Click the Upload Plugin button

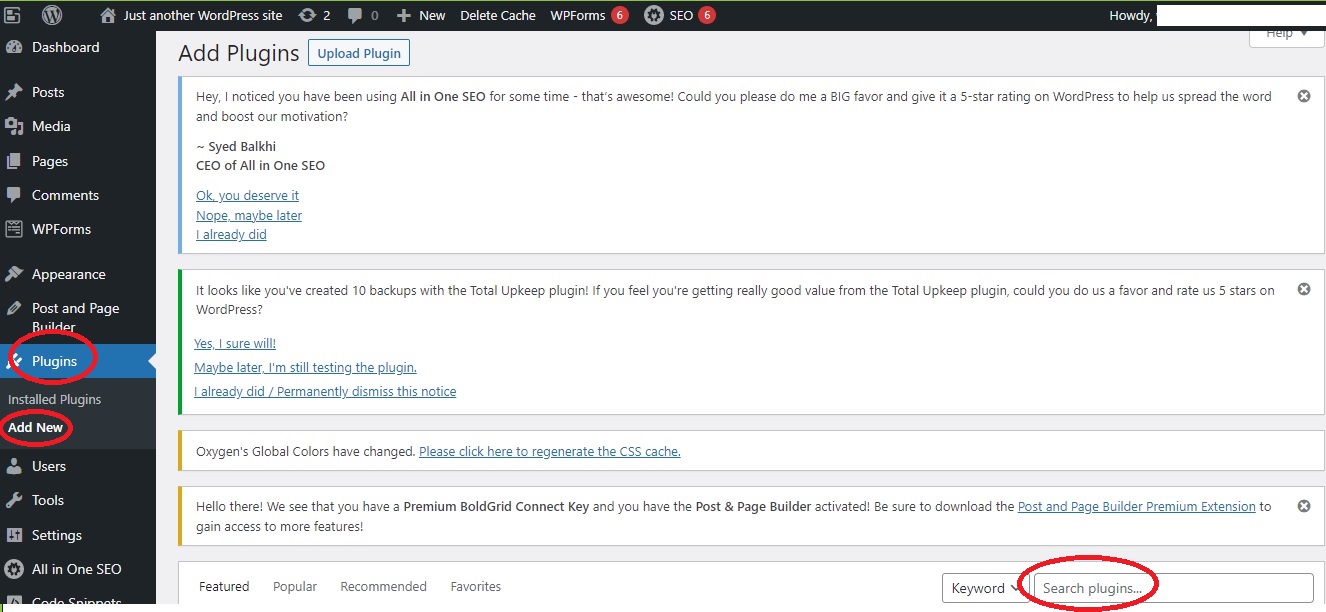pyautogui.click(x=359, y=53)
